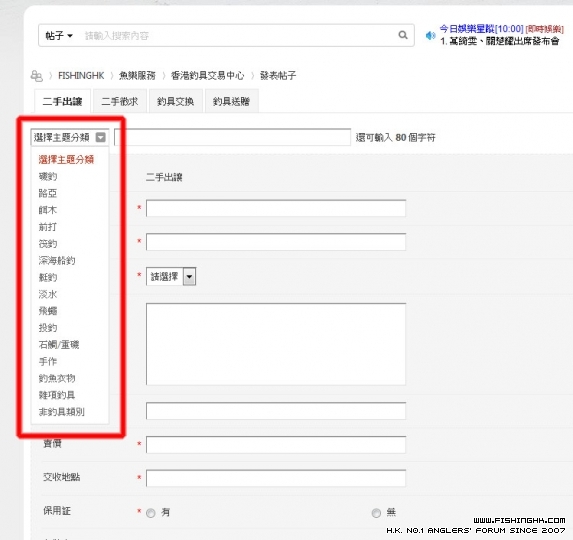Choose 雜項釣具 category option
This screenshot has height=540, width=573.
pos(57,395)
